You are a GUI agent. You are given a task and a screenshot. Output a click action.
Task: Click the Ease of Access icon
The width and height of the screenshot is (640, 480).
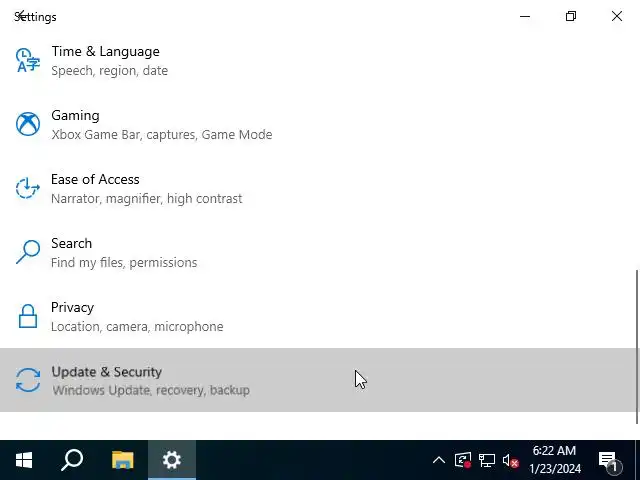click(28, 188)
